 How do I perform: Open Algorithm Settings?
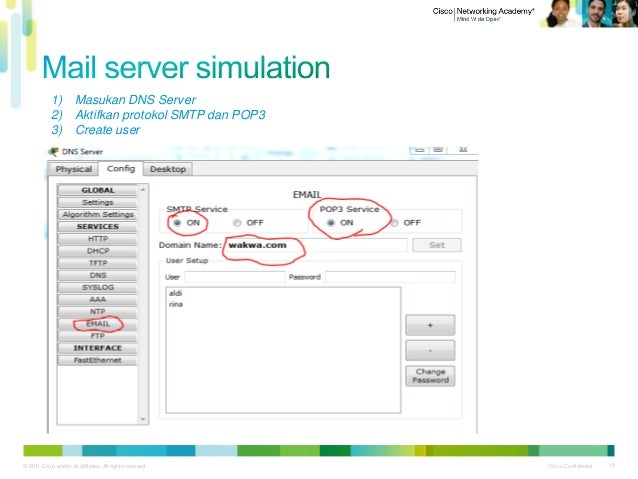click(x=98, y=214)
